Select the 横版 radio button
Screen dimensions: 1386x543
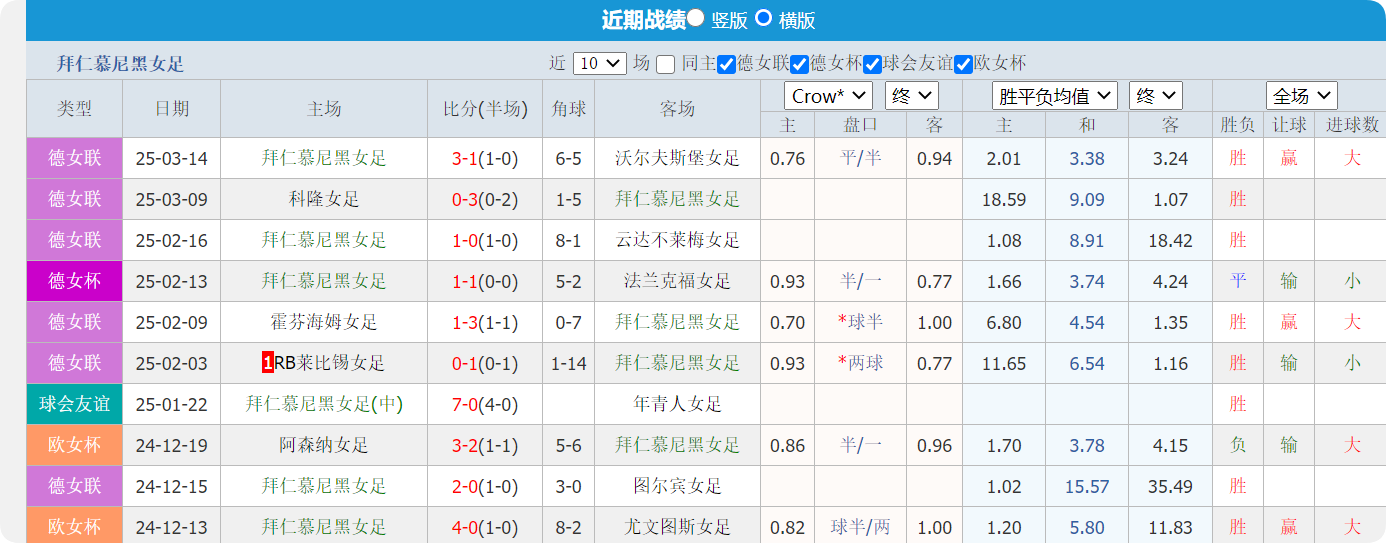tap(763, 18)
